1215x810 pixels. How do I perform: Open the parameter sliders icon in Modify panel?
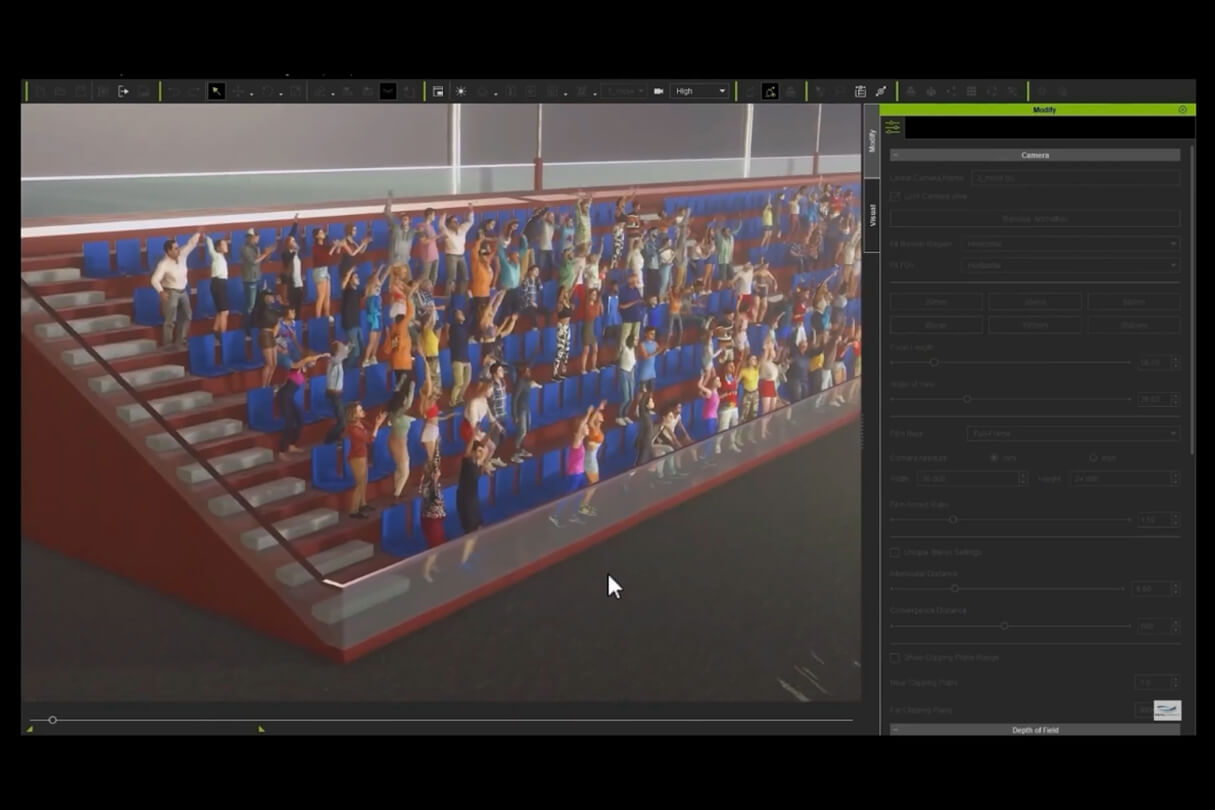pos(892,127)
